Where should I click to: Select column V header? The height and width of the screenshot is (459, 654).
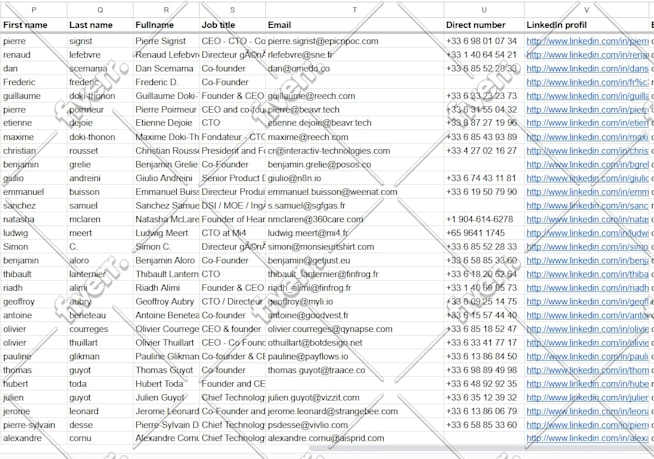586,10
